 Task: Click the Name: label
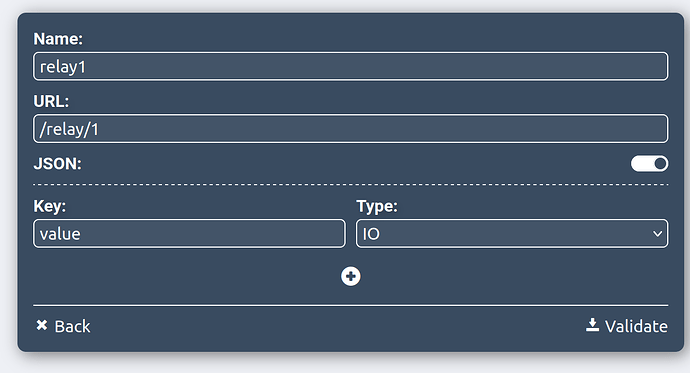pyautogui.click(x=58, y=39)
